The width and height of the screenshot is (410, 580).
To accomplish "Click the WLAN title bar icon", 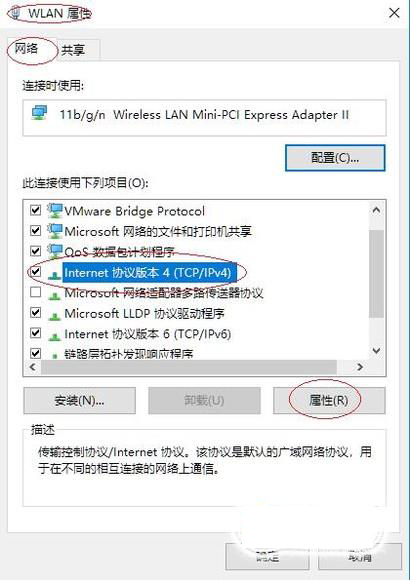I will (x=16, y=14).
